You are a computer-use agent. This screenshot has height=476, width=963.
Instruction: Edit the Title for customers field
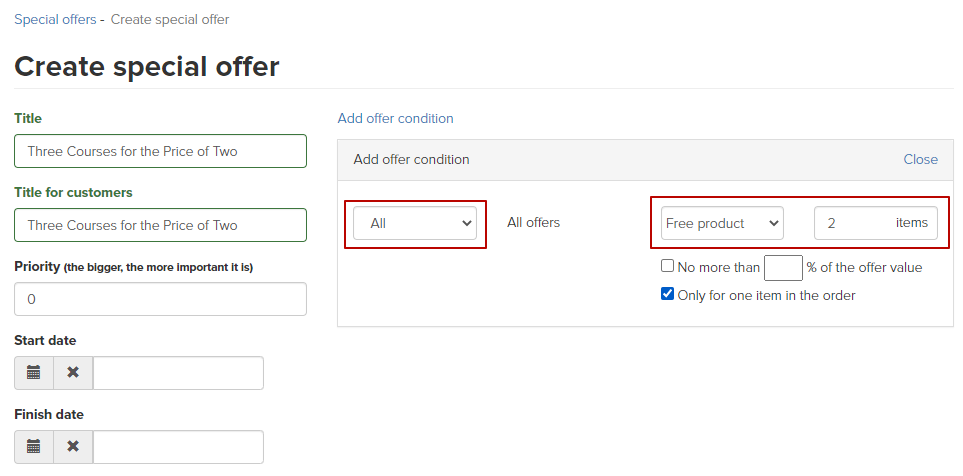click(x=160, y=225)
